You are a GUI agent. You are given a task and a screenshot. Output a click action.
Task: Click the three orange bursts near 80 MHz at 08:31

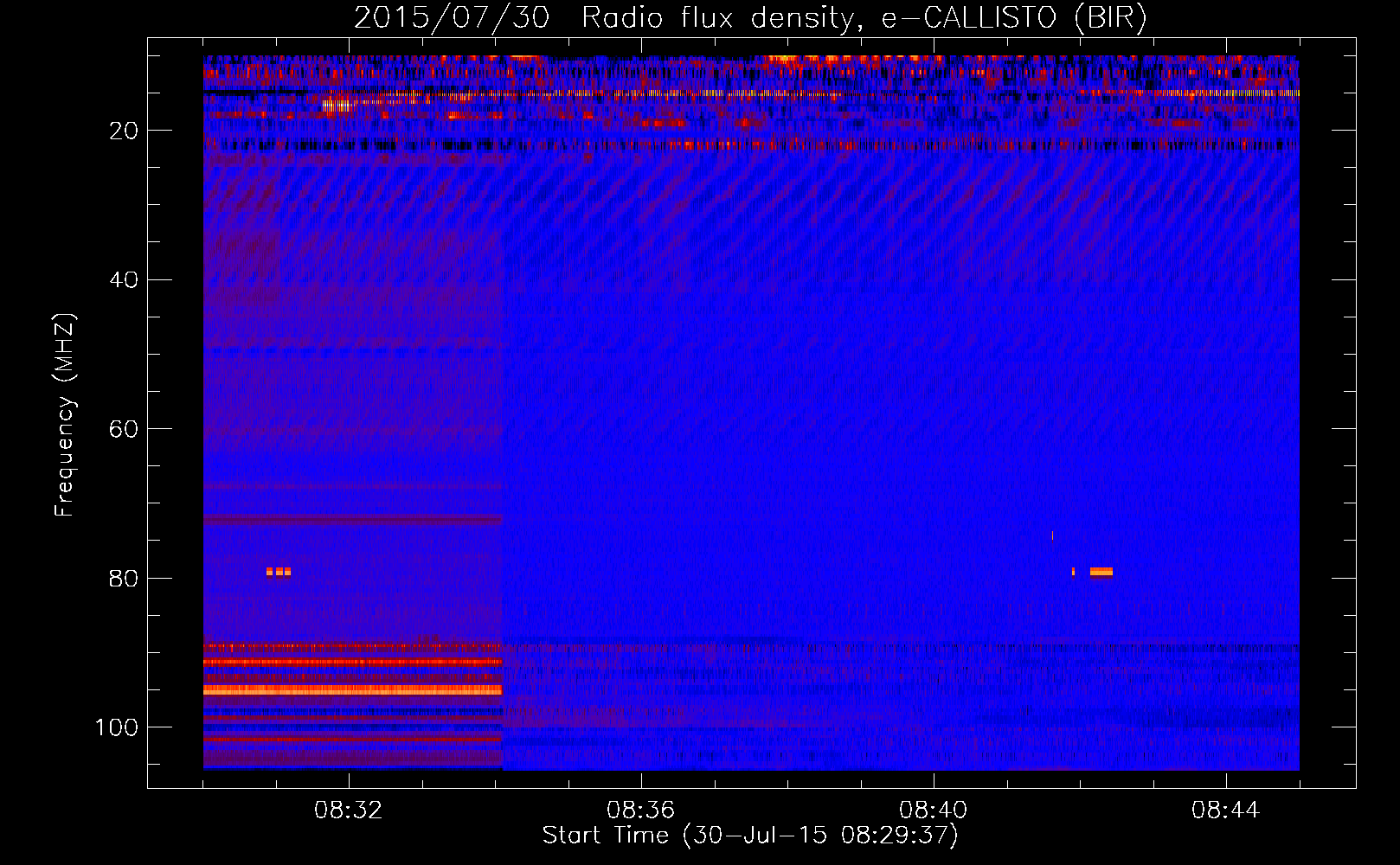pyautogui.click(x=279, y=572)
